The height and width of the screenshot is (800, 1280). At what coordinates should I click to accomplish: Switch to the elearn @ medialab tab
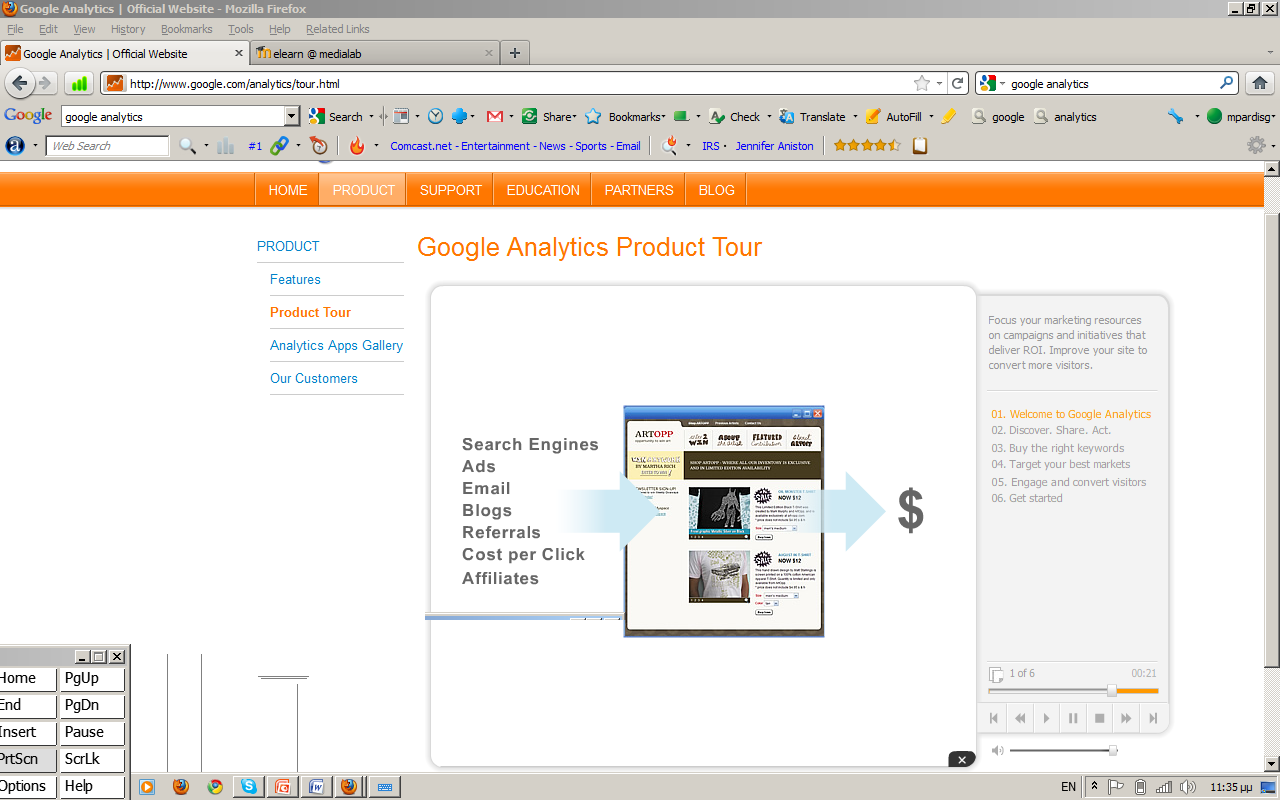pyautogui.click(x=374, y=53)
